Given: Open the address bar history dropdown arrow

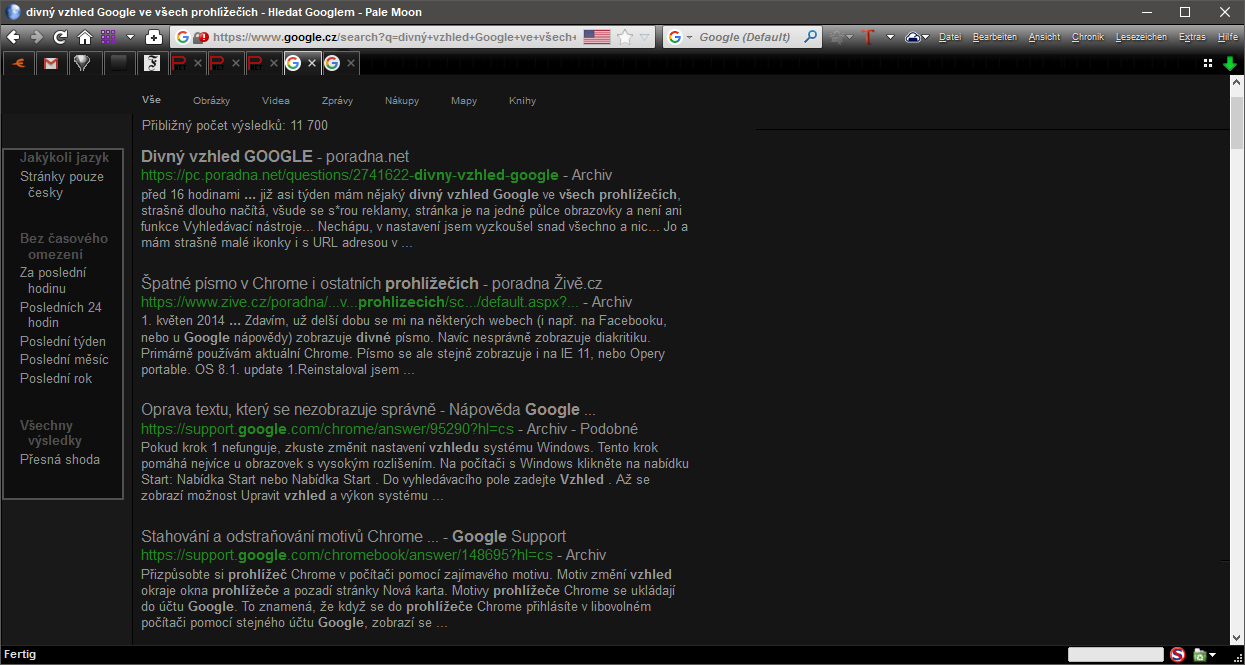Looking at the screenshot, I should click(x=645, y=37).
